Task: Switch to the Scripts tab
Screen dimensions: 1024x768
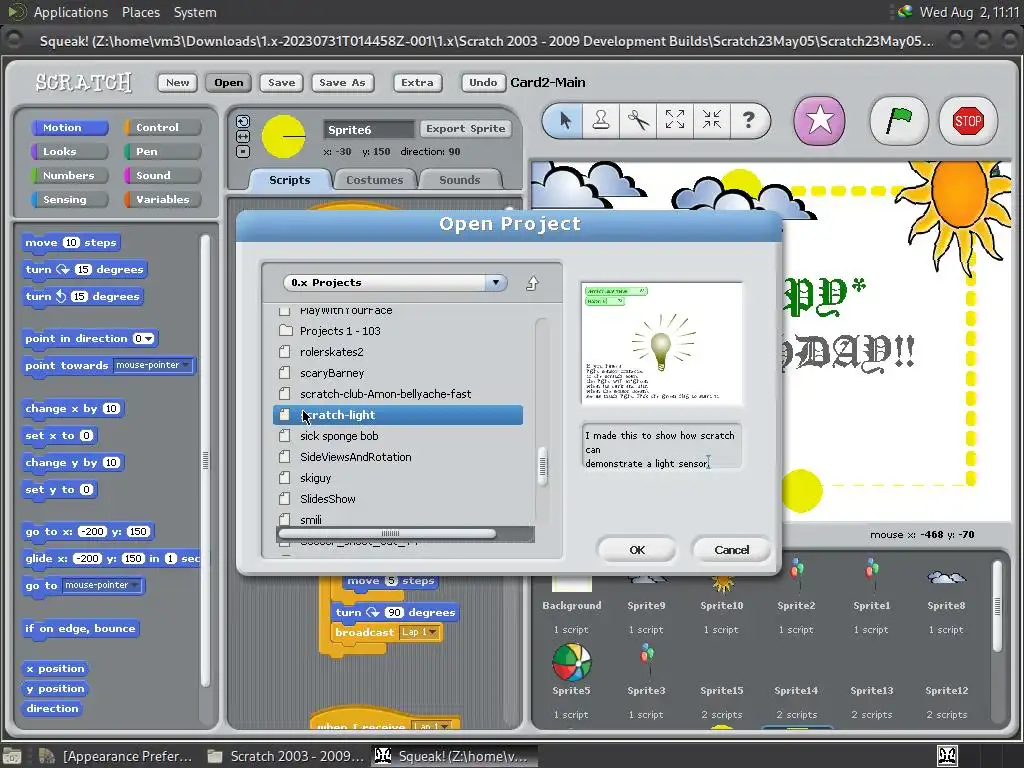Action: click(x=290, y=180)
